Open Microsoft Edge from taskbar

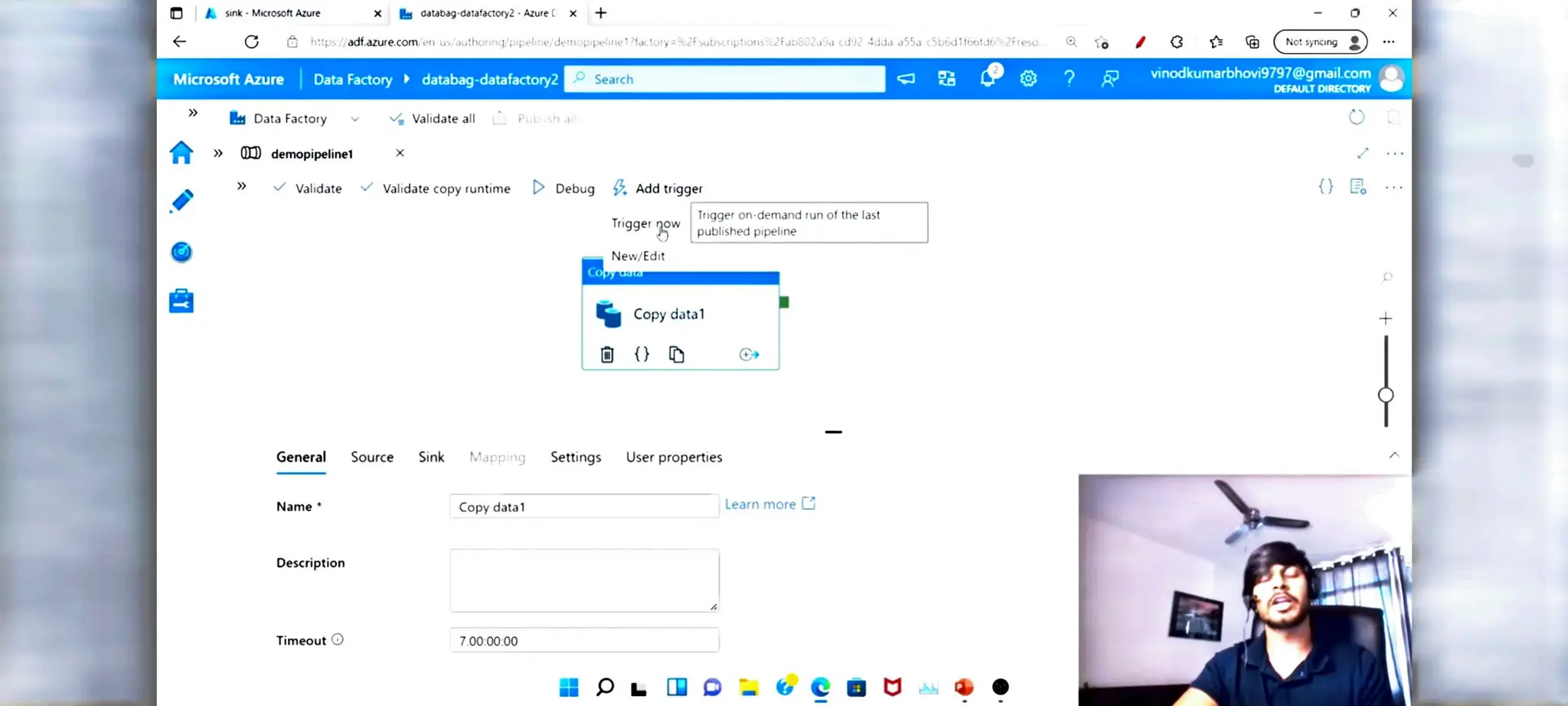pyautogui.click(x=821, y=687)
